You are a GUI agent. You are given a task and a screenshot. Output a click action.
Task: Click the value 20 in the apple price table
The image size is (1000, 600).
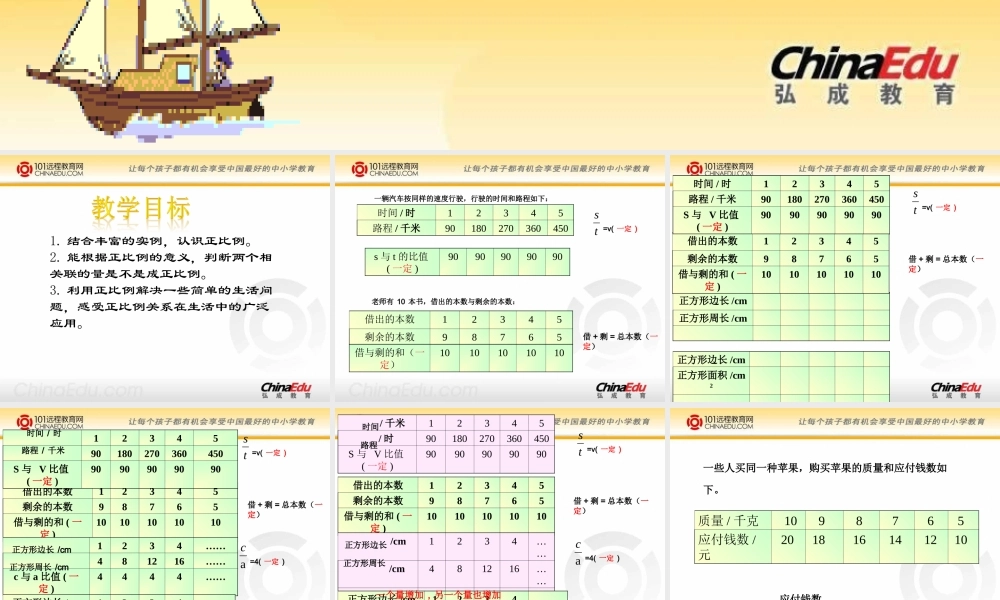pos(788,540)
